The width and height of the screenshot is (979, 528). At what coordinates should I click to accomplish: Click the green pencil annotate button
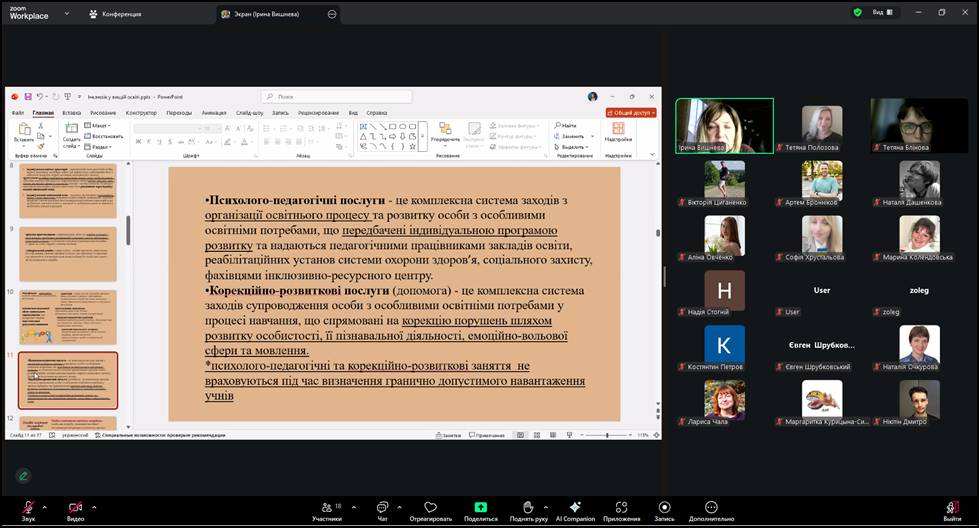23,475
